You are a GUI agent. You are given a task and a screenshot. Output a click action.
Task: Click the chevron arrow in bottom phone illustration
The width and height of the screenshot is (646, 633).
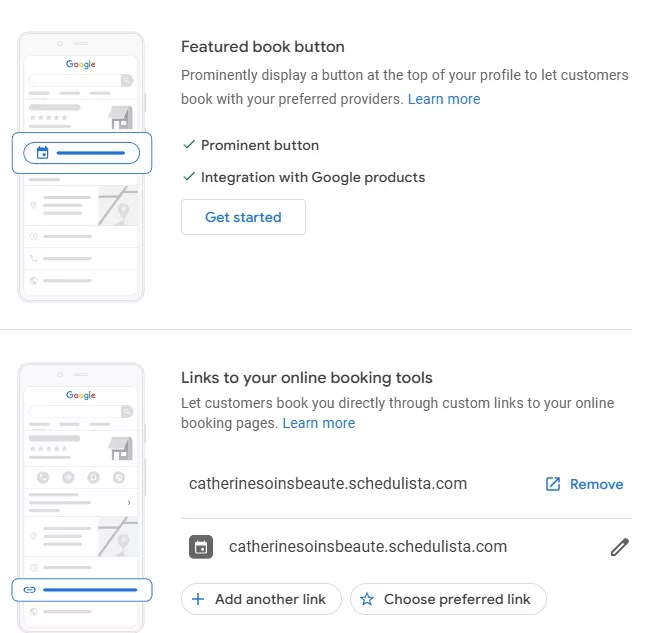pyautogui.click(x=128, y=502)
